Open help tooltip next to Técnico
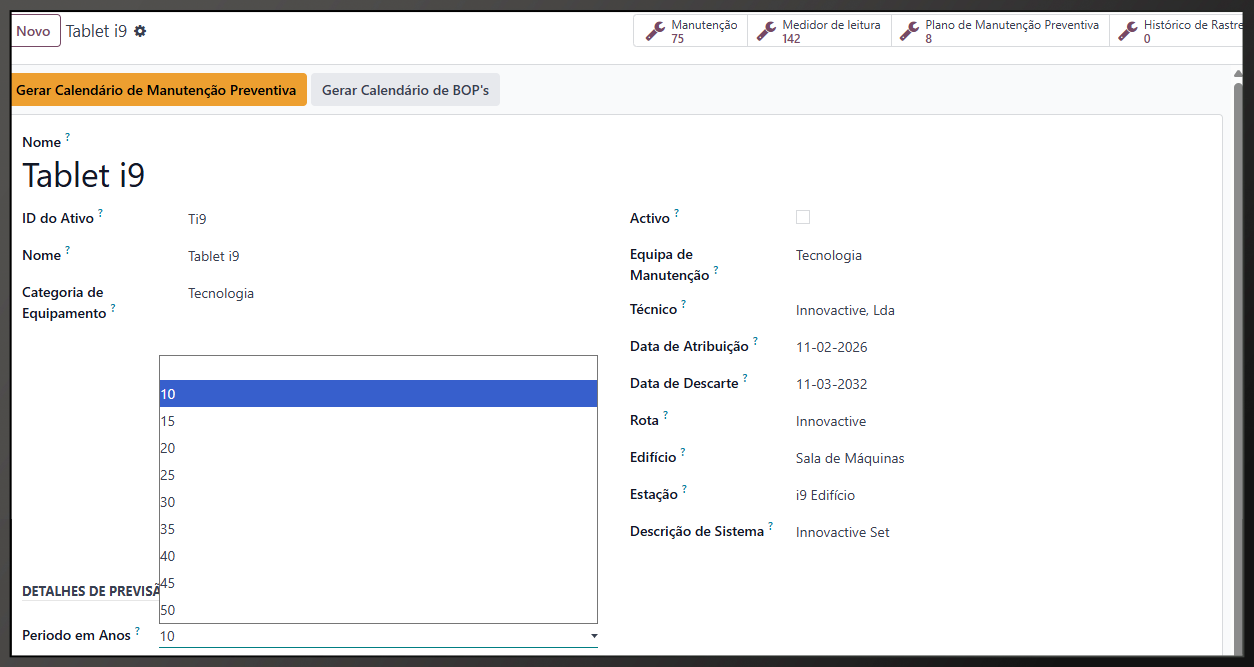The image size is (1254, 667). click(x=684, y=304)
